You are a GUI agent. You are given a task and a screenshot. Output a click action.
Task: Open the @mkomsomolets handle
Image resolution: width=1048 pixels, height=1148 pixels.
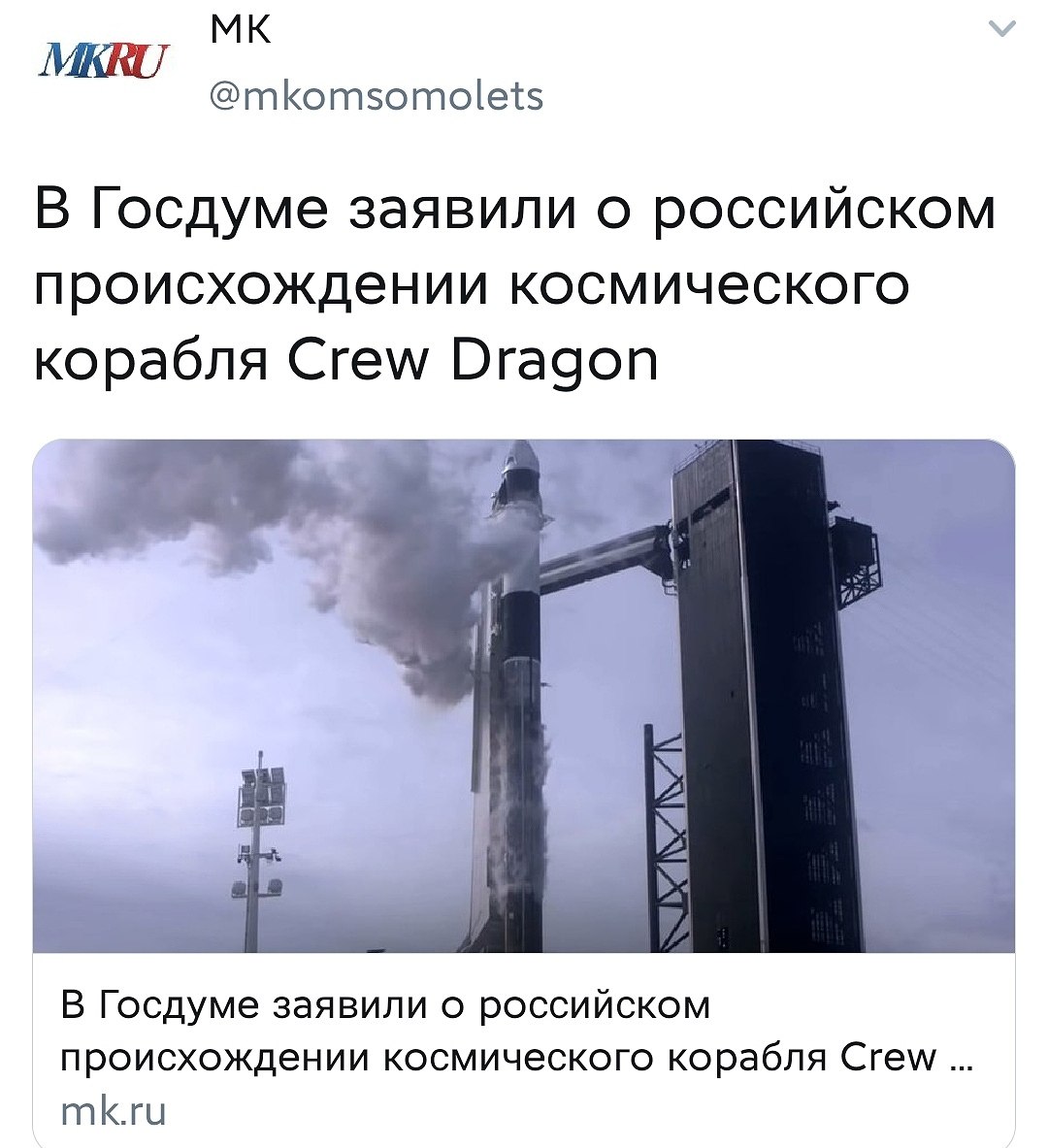(x=377, y=96)
